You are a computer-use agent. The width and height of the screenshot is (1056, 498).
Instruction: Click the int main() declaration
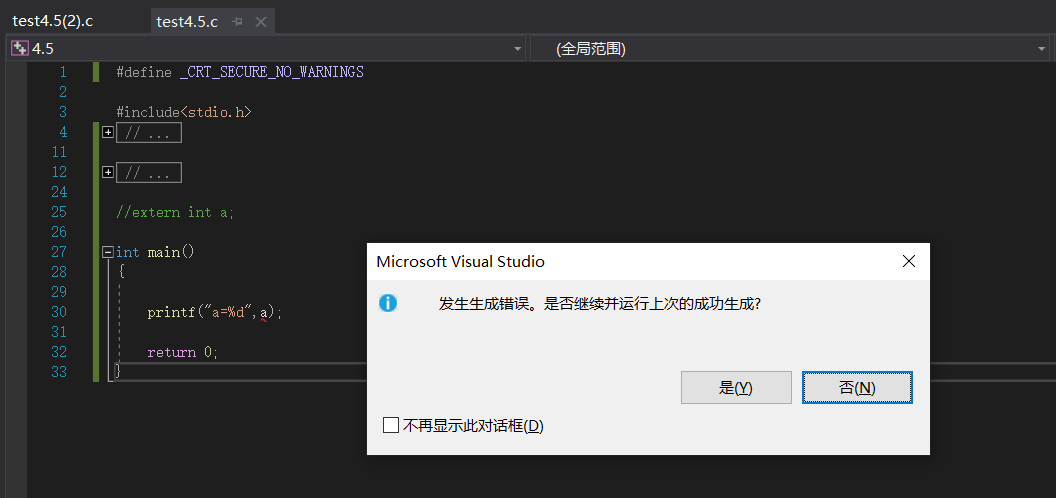click(x=155, y=252)
